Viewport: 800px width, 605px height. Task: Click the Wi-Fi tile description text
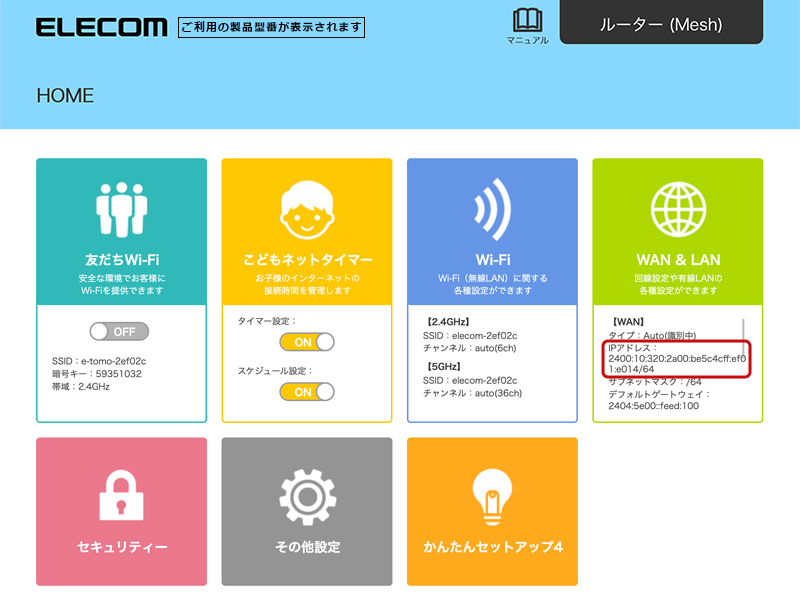click(493, 284)
